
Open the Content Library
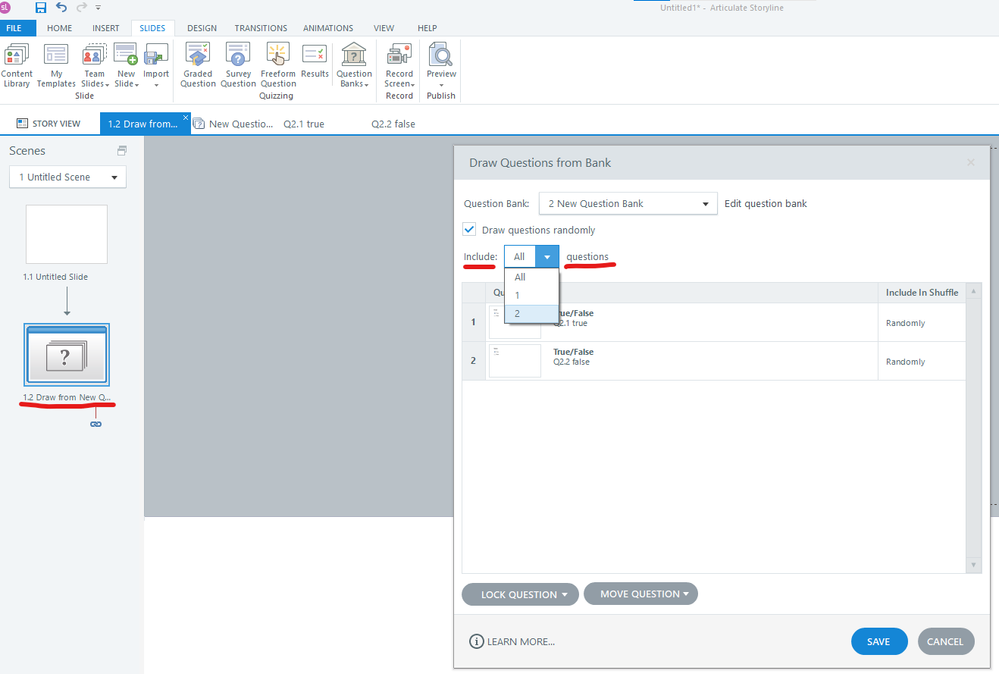(17, 65)
